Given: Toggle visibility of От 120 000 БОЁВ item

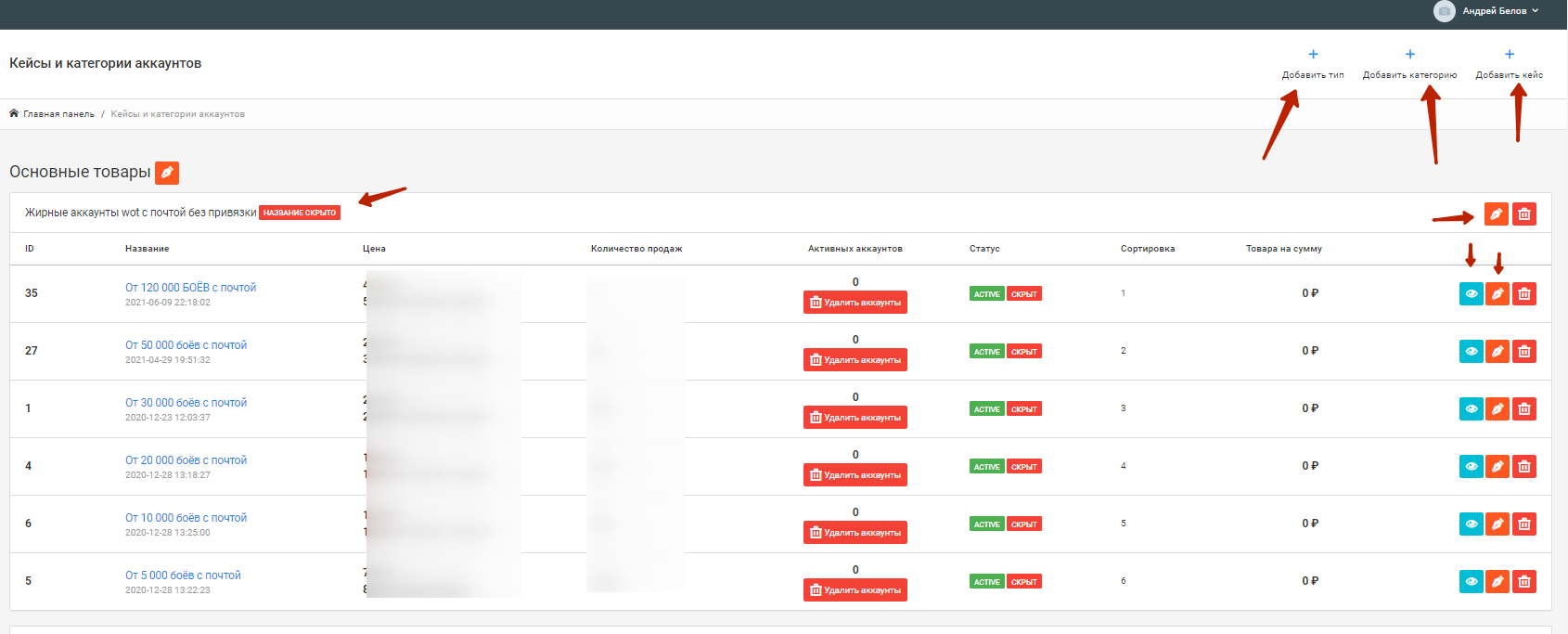Looking at the screenshot, I should pos(1471,294).
